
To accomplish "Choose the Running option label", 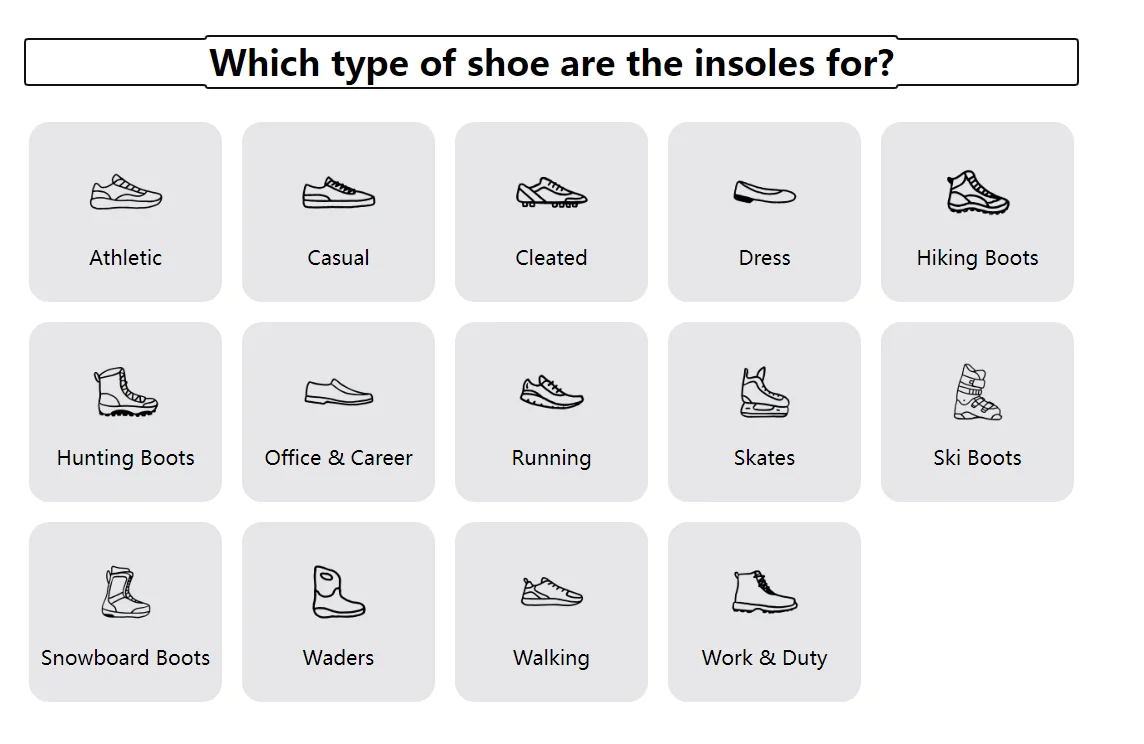I will pos(551,458).
